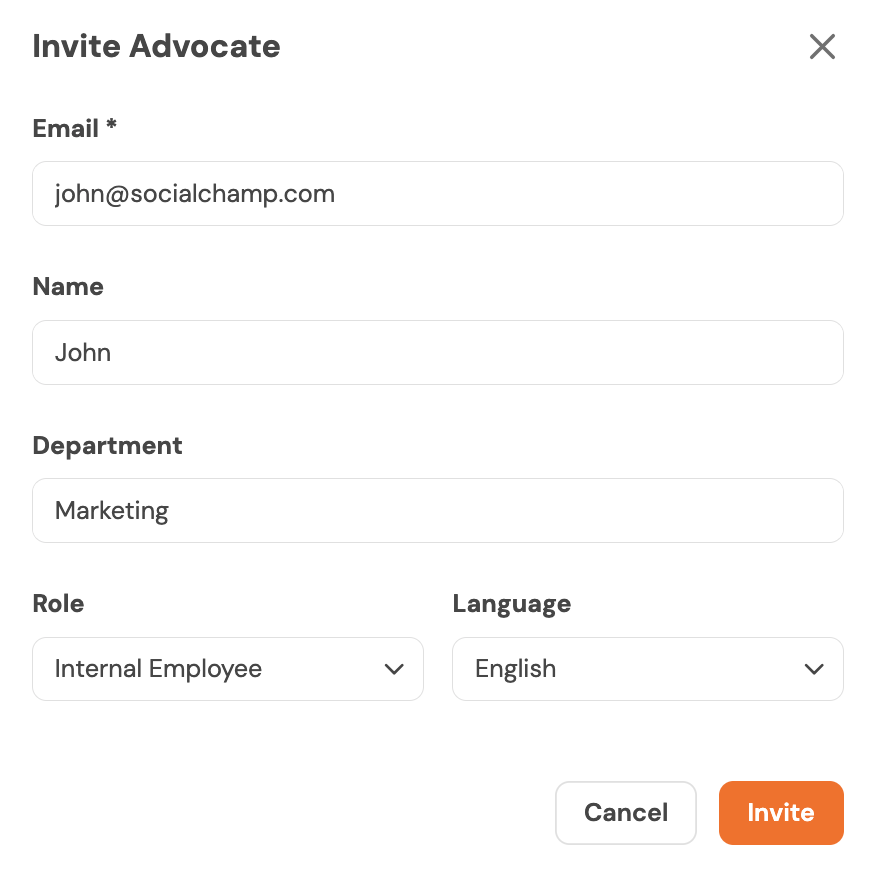This screenshot has height=870, width=880.
Task: Close the Invite Advocate dialog
Action: click(822, 47)
